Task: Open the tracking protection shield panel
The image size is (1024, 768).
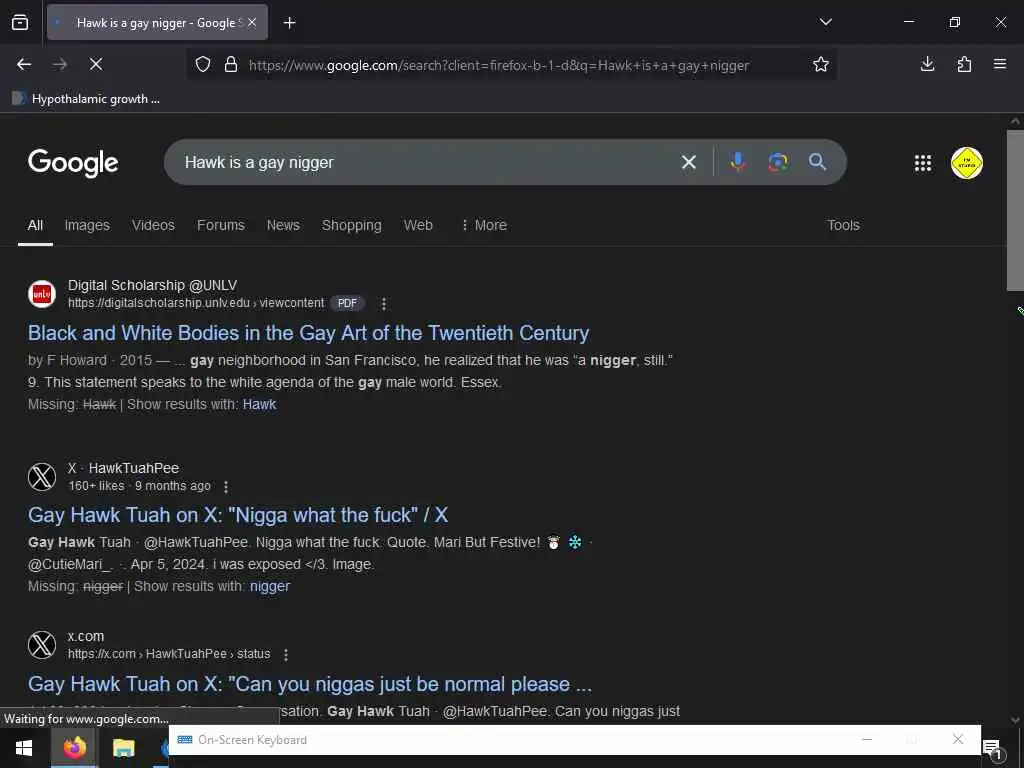Action: (x=203, y=65)
